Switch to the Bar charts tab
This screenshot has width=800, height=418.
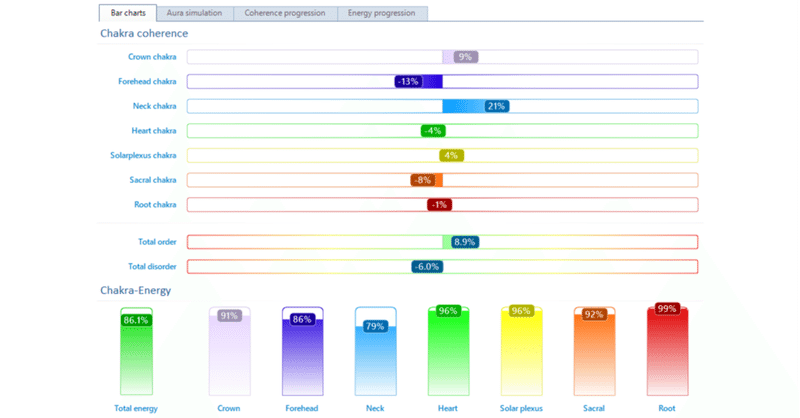point(128,13)
